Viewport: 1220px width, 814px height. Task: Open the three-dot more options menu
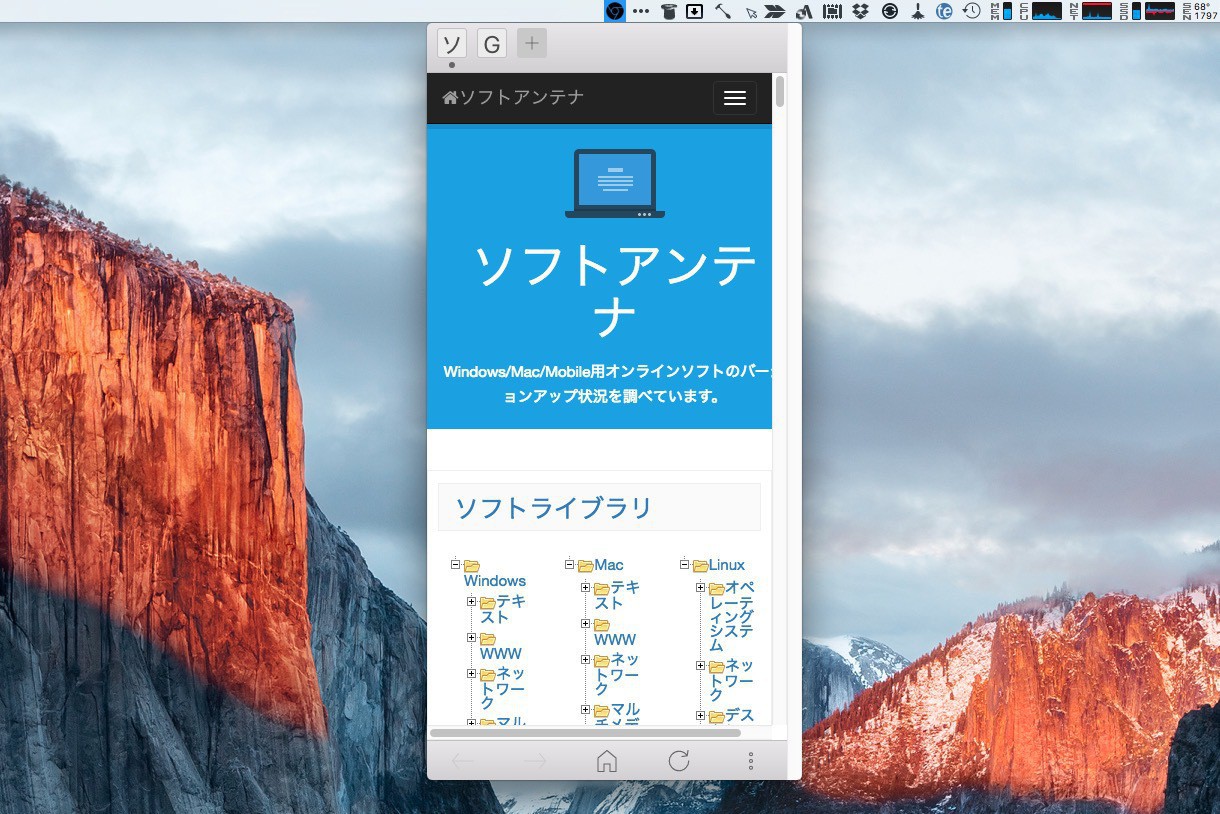(x=751, y=761)
